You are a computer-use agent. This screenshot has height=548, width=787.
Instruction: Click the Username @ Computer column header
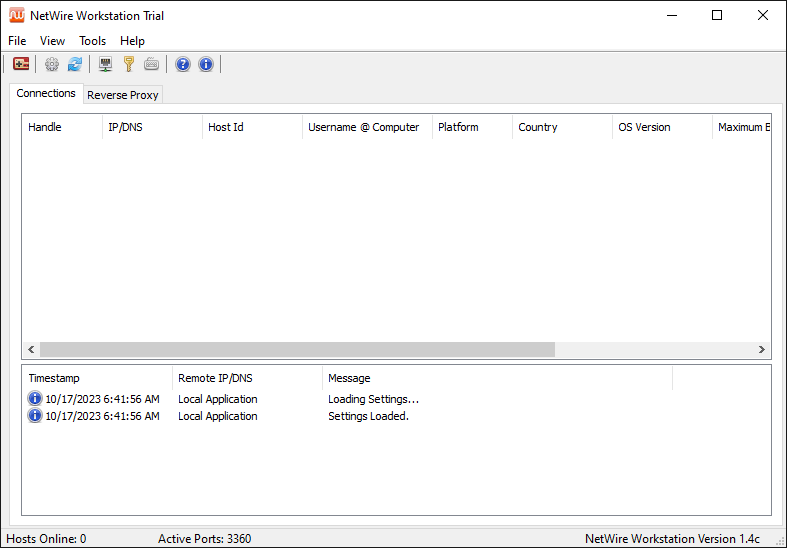(366, 127)
